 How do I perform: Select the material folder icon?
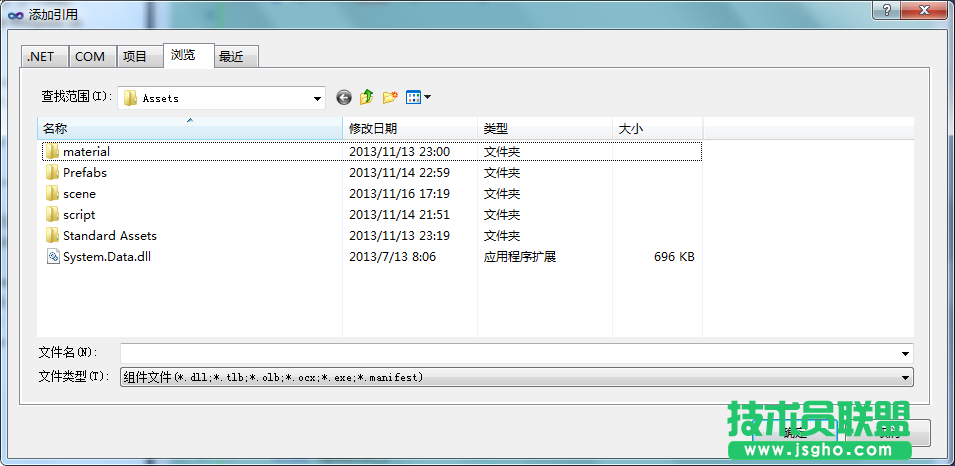(52, 151)
